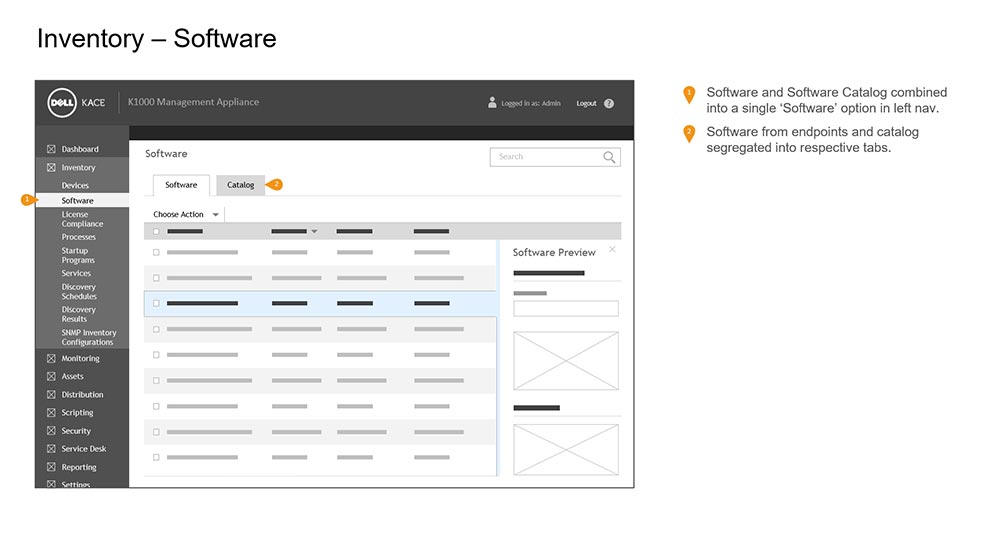Image resolution: width=1000 pixels, height=553 pixels.
Task: Switch to the Catalog tab
Action: pos(240,185)
